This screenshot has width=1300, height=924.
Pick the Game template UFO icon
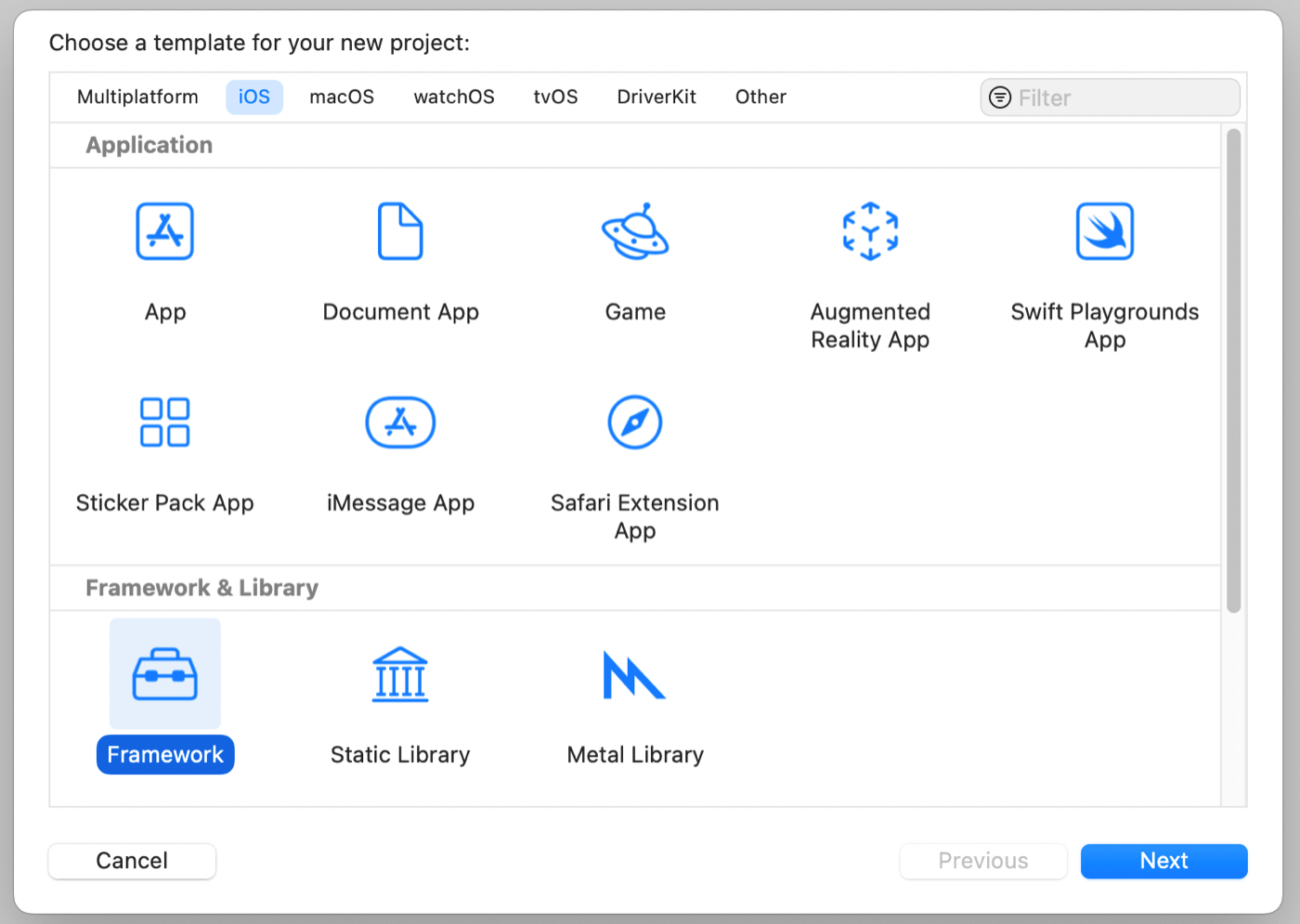point(635,231)
